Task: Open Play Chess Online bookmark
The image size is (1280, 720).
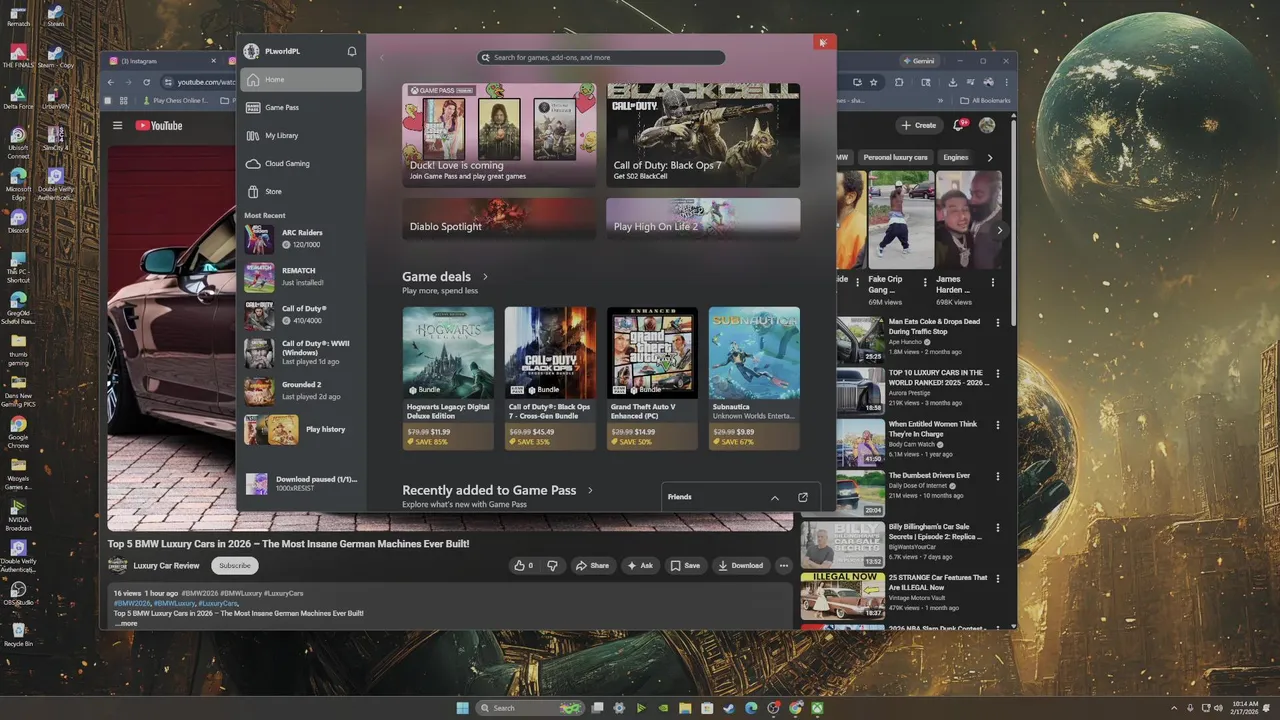Action: point(175,100)
